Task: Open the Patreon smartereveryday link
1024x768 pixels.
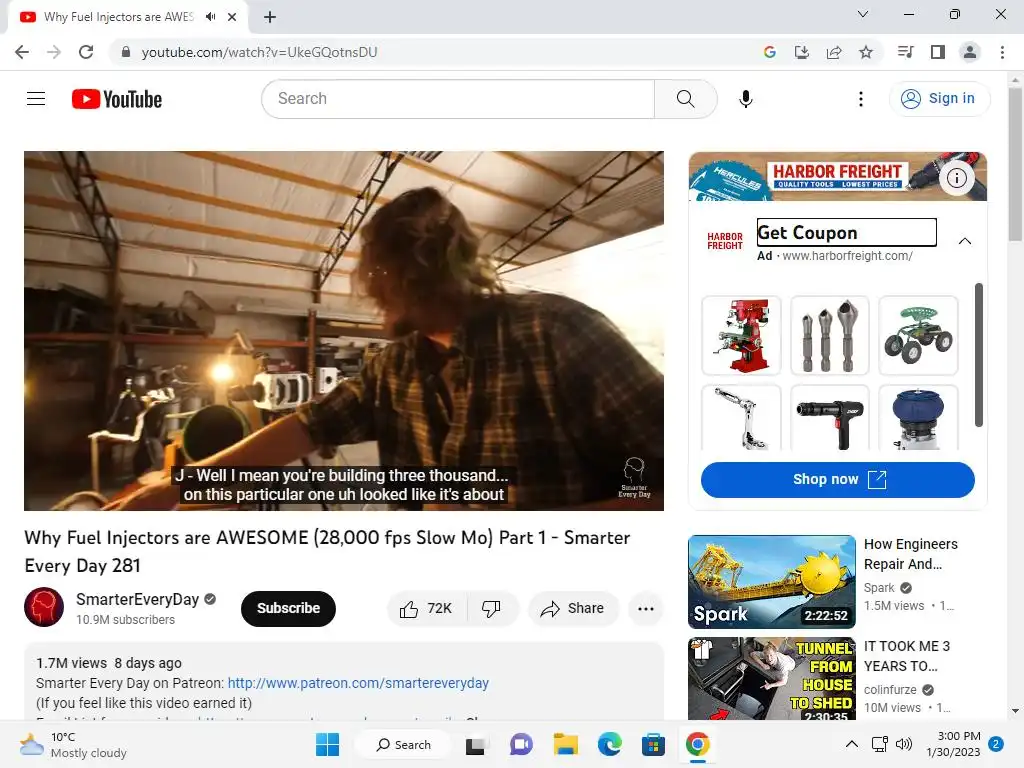Action: tap(358, 683)
